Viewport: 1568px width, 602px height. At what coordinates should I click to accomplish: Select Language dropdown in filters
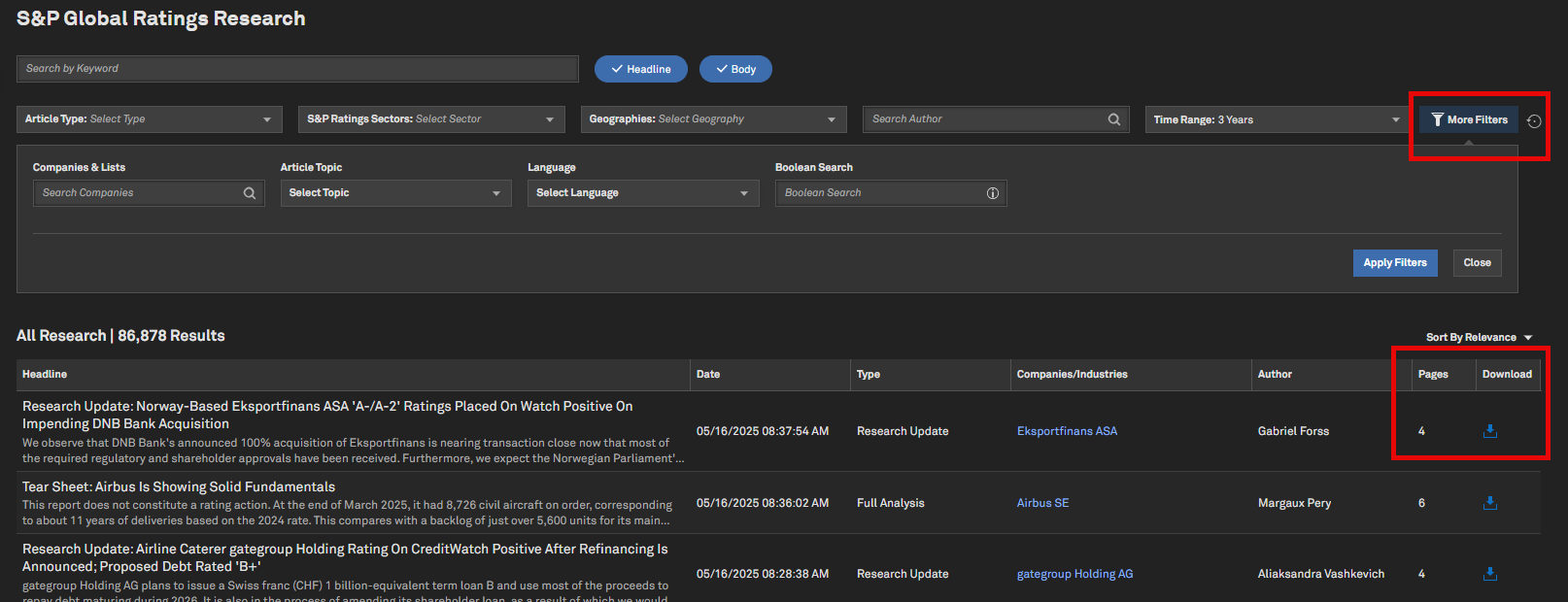click(642, 193)
